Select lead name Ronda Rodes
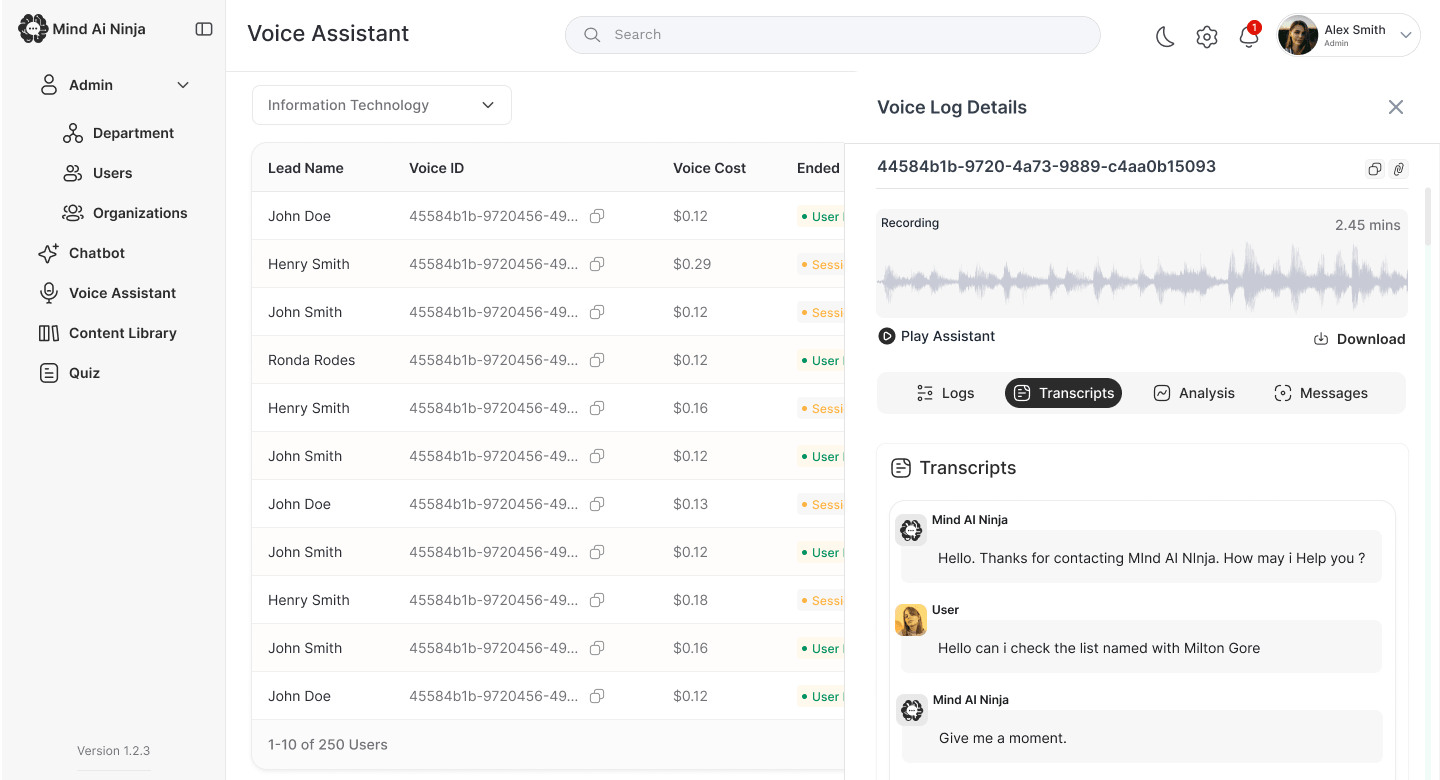Viewport: 1440px width, 780px height. click(x=311, y=360)
